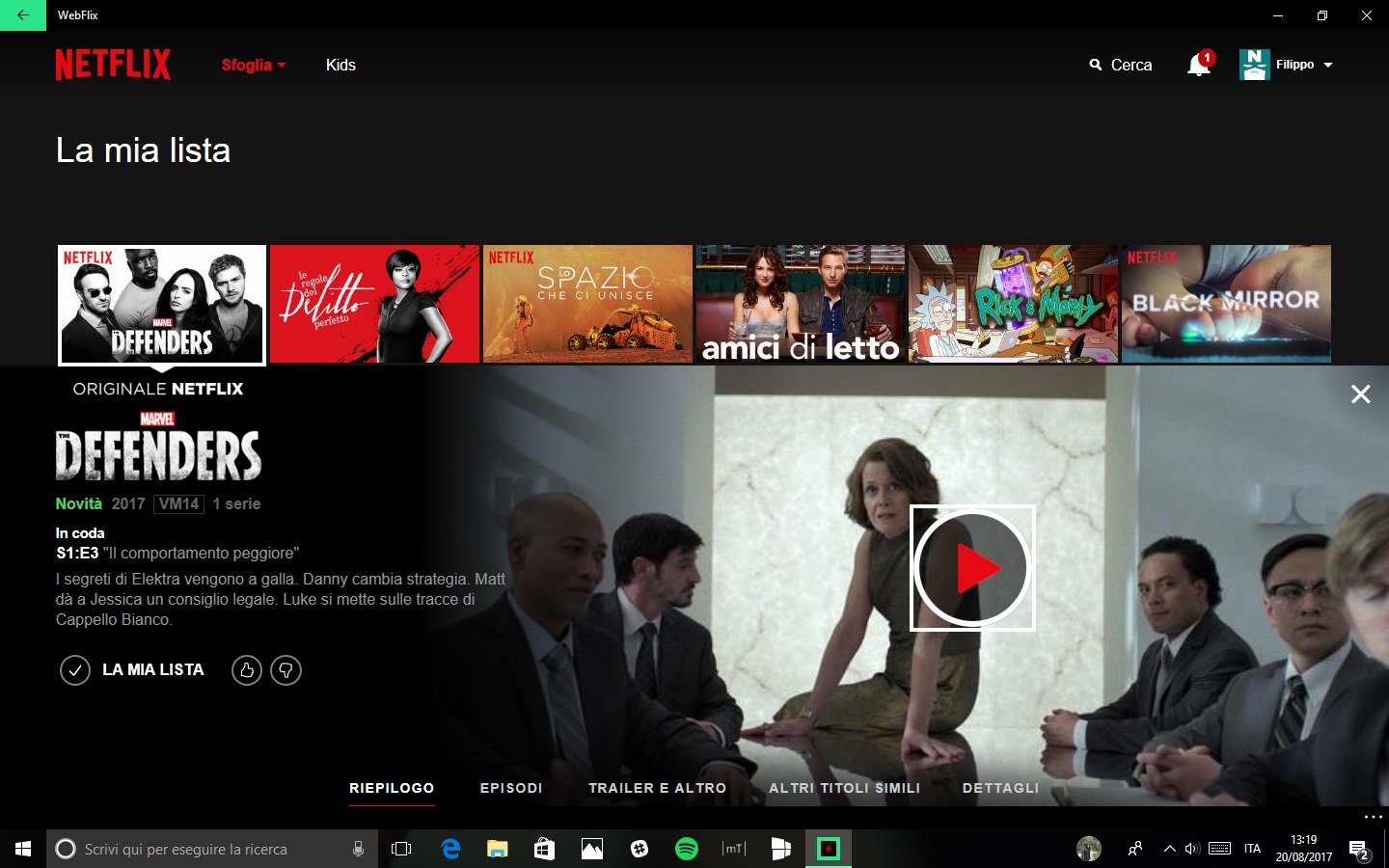1389x868 pixels.
Task: Open the Action Center notifications icon
Action: 1360,850
